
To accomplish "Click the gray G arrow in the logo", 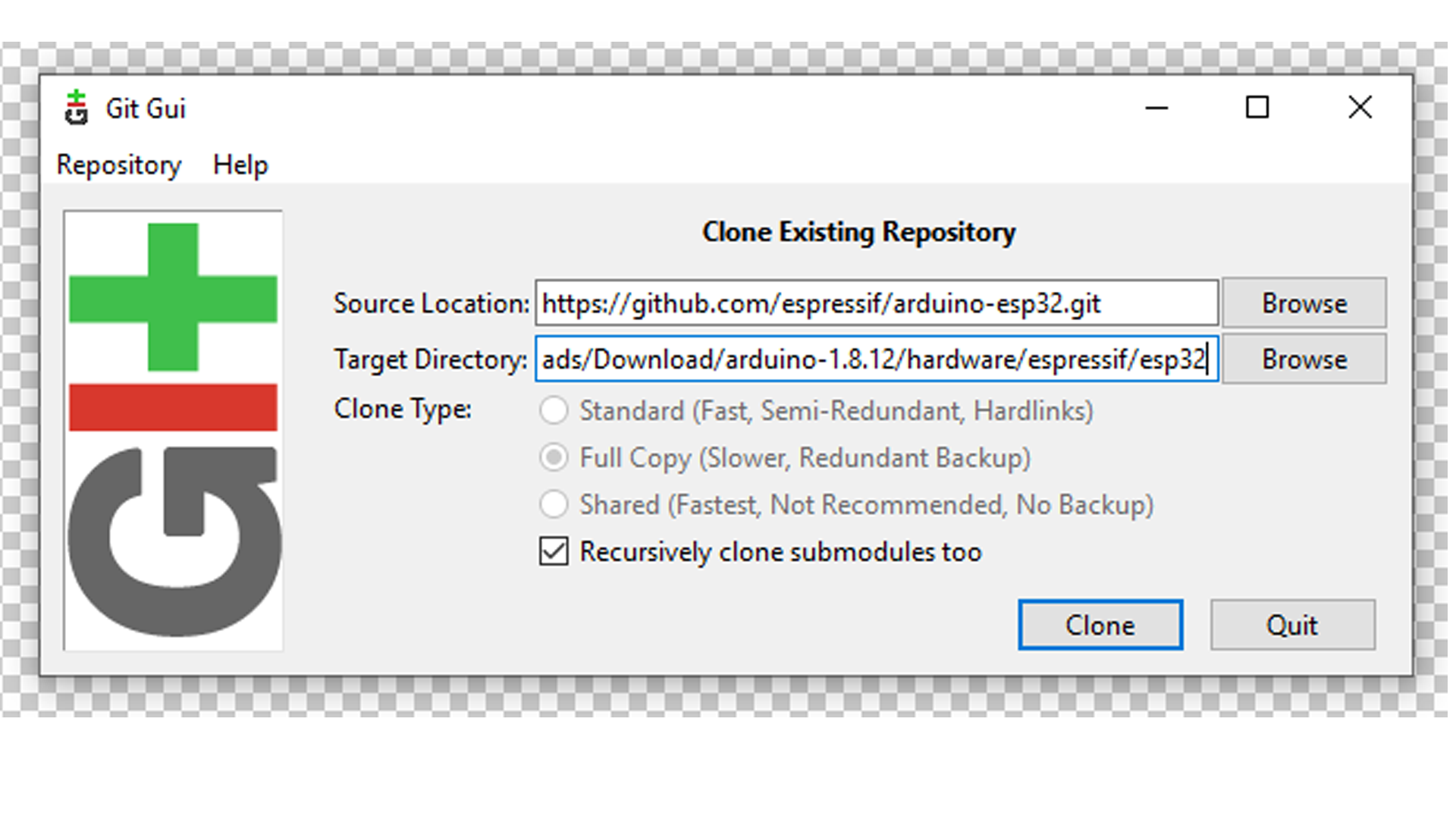I will (x=173, y=540).
